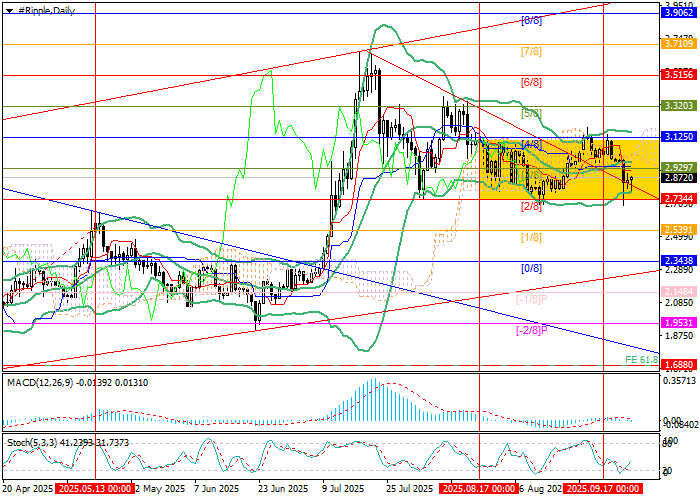This screenshot has height=500, width=700.
Task: Select the 3.9062 blue price label
Action: point(679,13)
